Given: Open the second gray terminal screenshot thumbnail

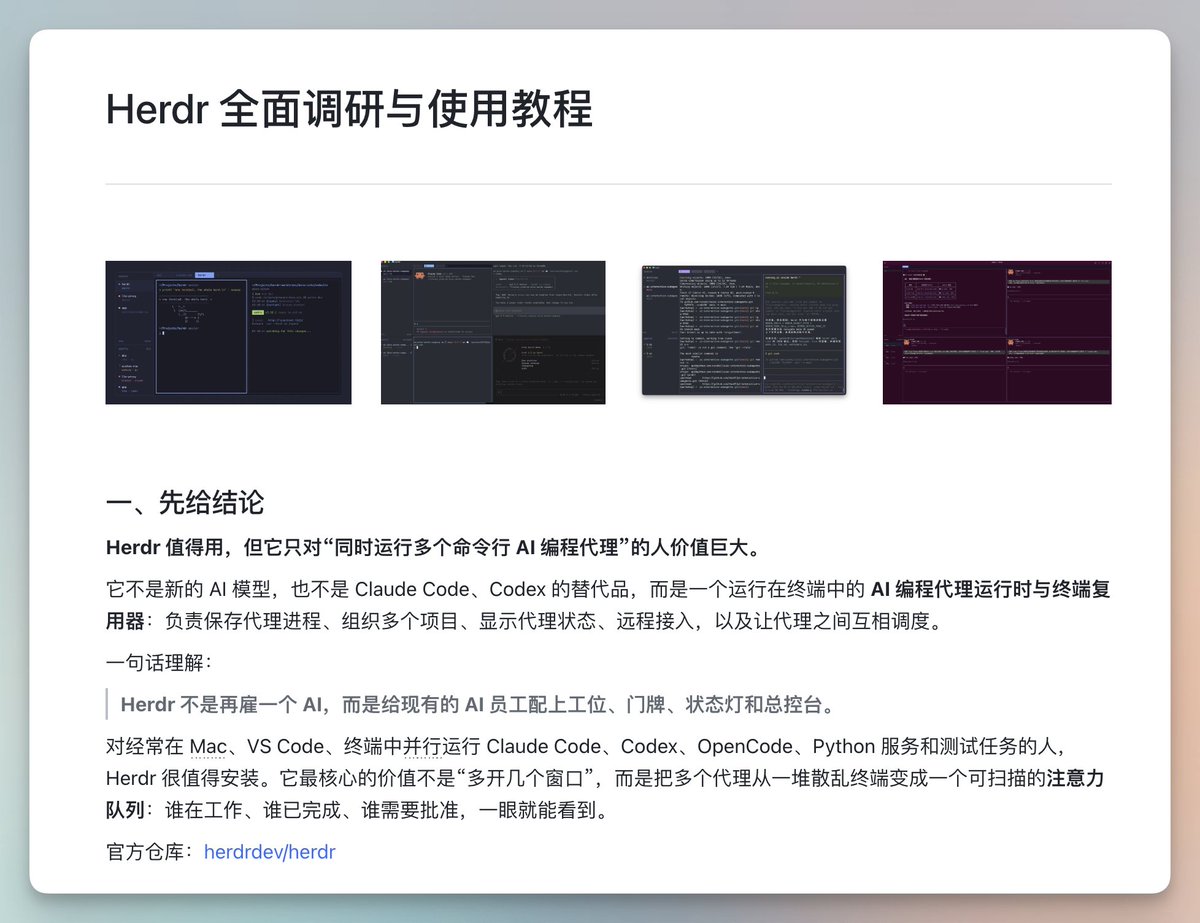Looking at the screenshot, I should pos(493,332).
